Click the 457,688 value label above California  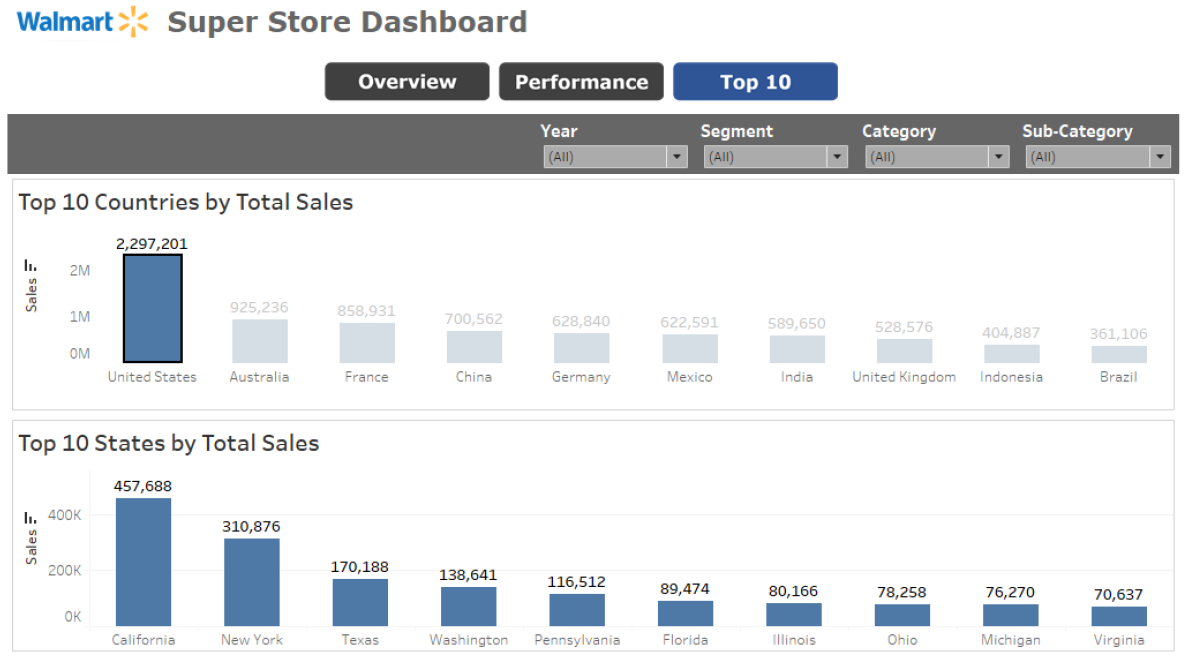tap(143, 486)
